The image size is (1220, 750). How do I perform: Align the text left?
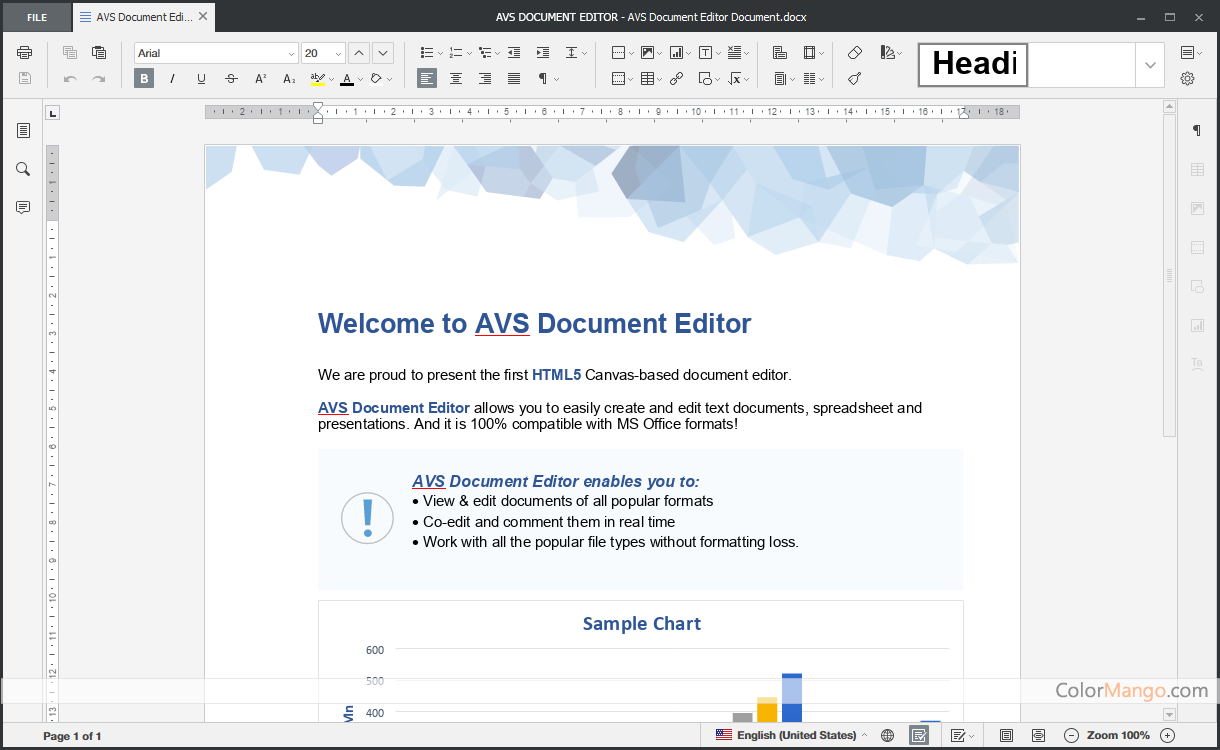tap(427, 78)
